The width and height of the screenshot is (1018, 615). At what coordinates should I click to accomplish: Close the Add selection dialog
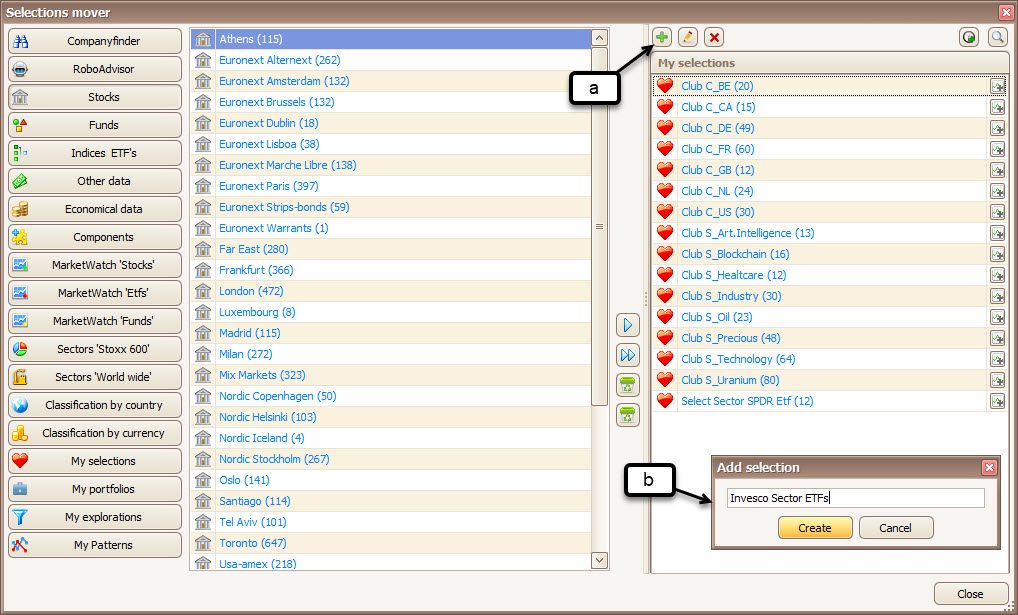pos(989,467)
